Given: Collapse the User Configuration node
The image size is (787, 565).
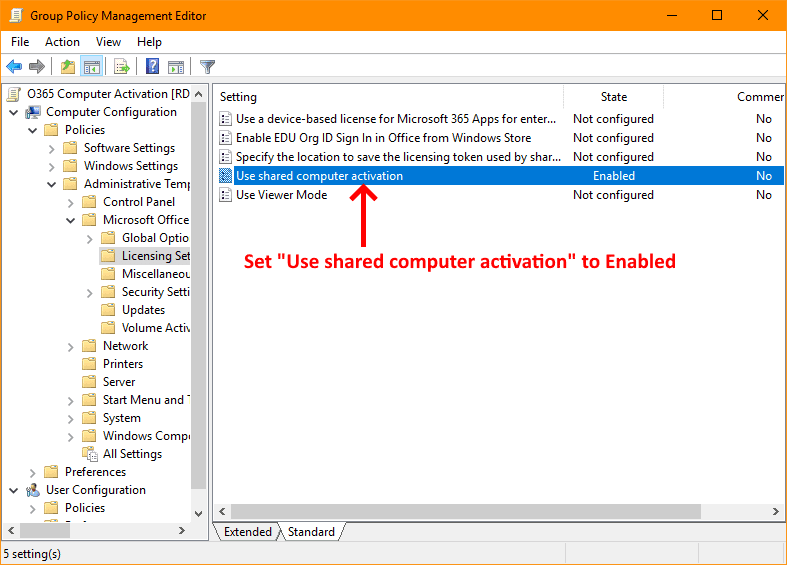Looking at the screenshot, I should [x=14, y=490].
